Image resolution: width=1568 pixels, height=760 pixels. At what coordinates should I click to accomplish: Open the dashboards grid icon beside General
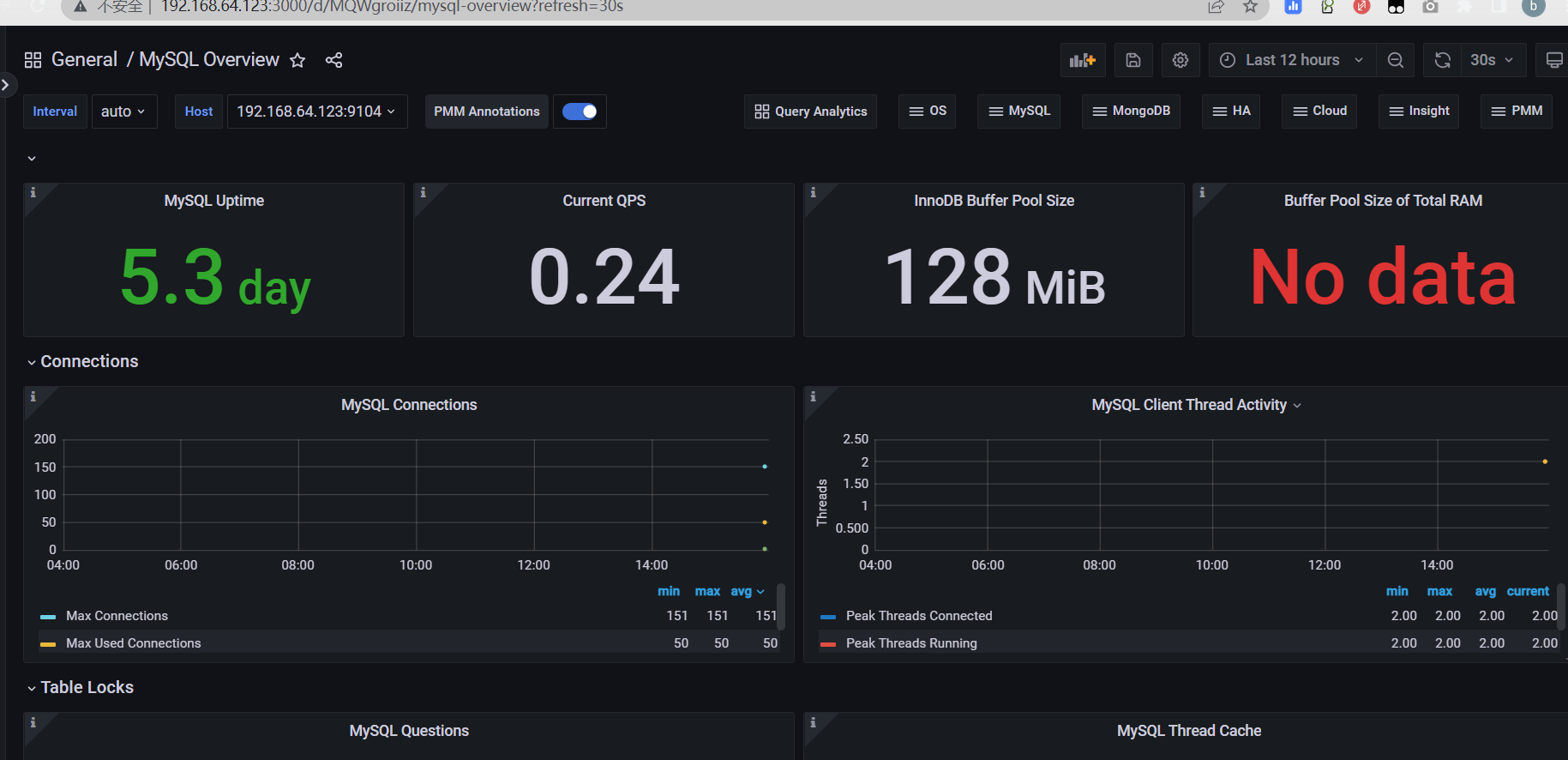point(33,60)
